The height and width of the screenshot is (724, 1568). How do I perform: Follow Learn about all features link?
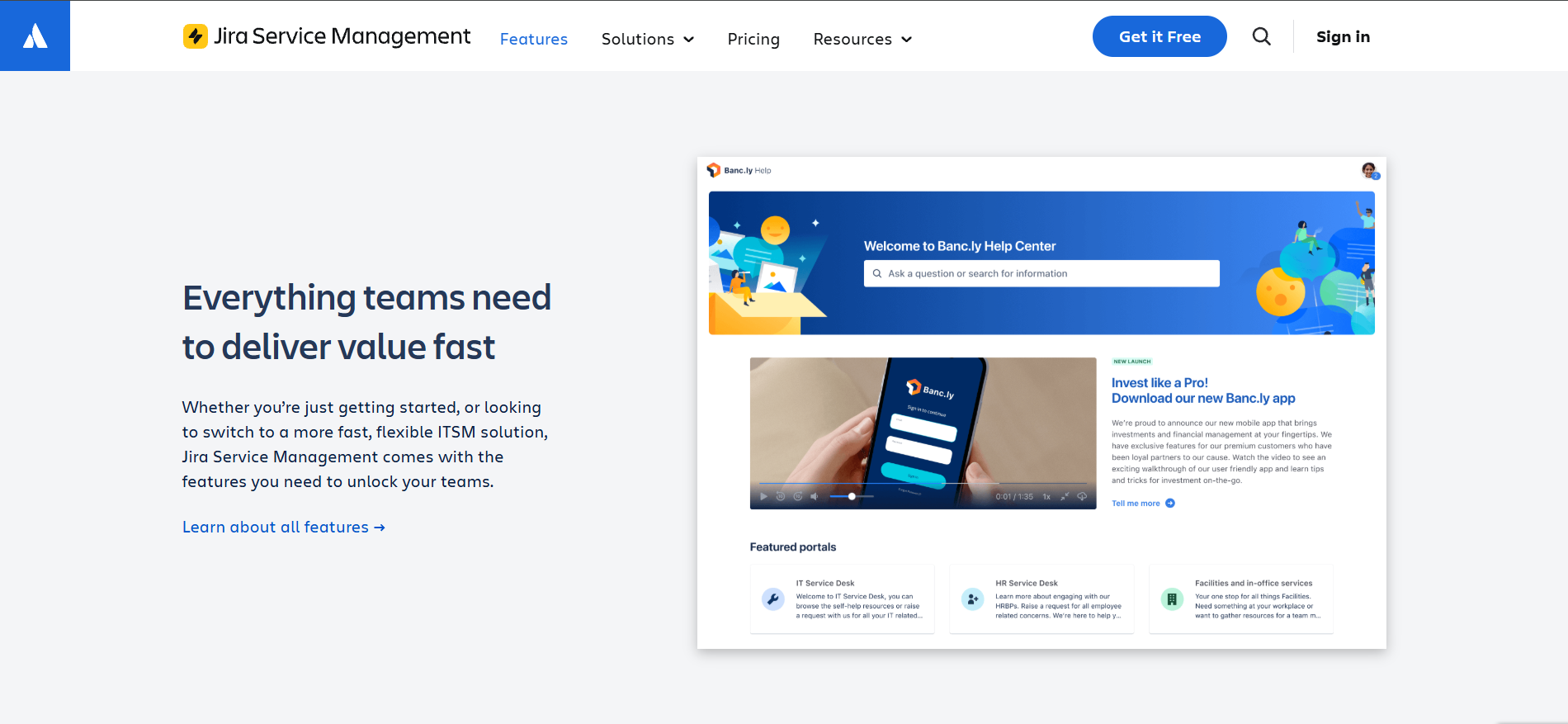283,527
